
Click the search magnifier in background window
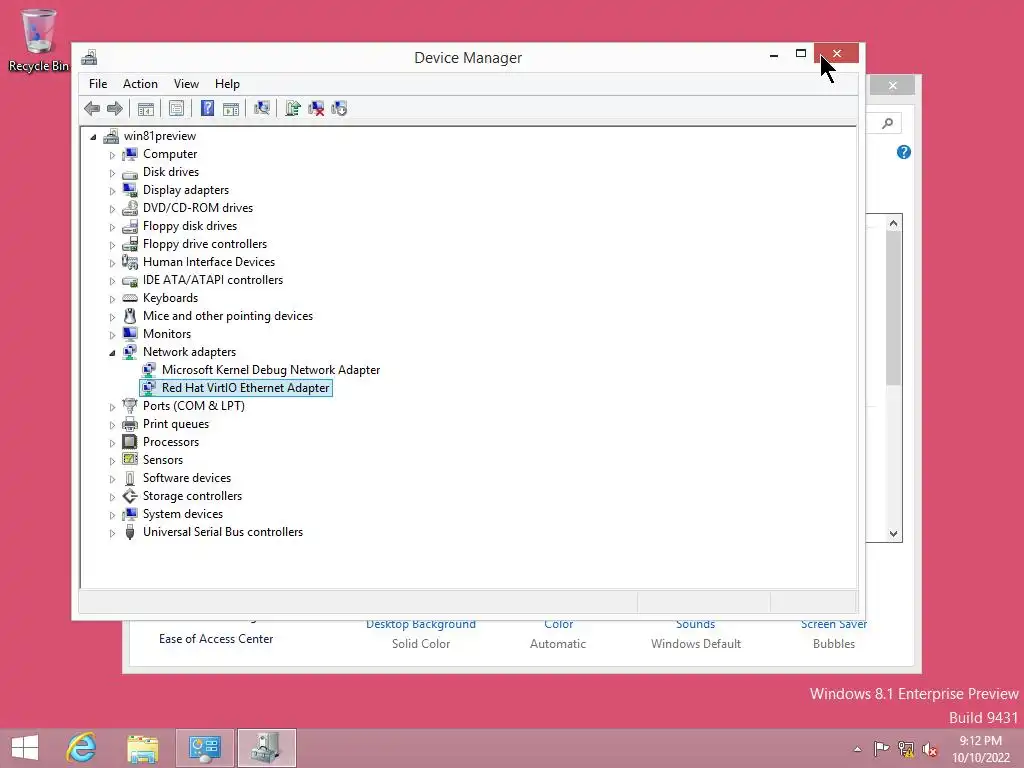[887, 123]
